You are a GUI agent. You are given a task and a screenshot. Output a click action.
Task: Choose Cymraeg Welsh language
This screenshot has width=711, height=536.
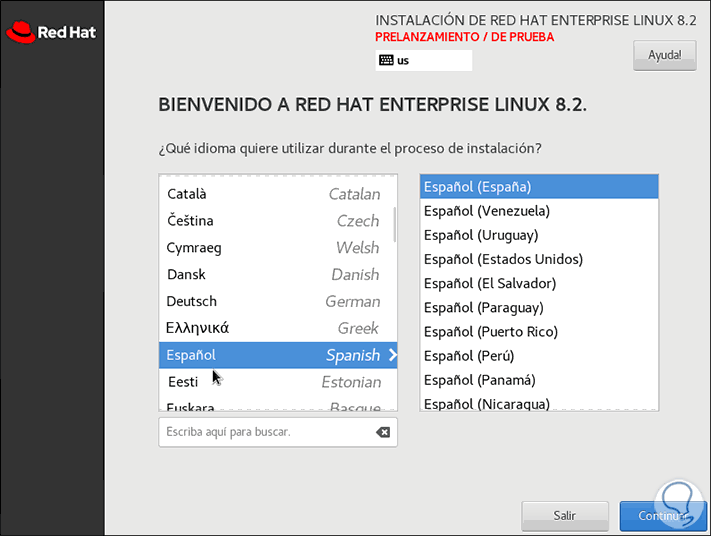(x=278, y=248)
